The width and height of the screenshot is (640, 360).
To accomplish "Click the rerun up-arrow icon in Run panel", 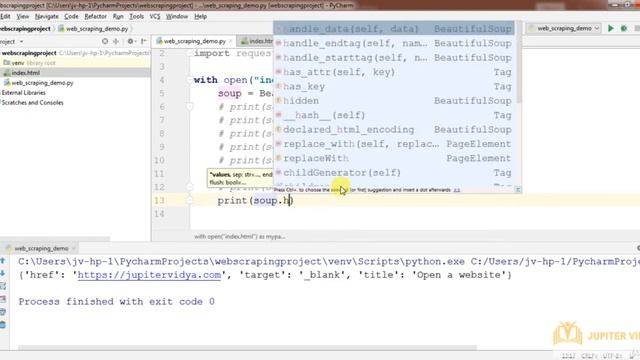I will pos(3,260).
